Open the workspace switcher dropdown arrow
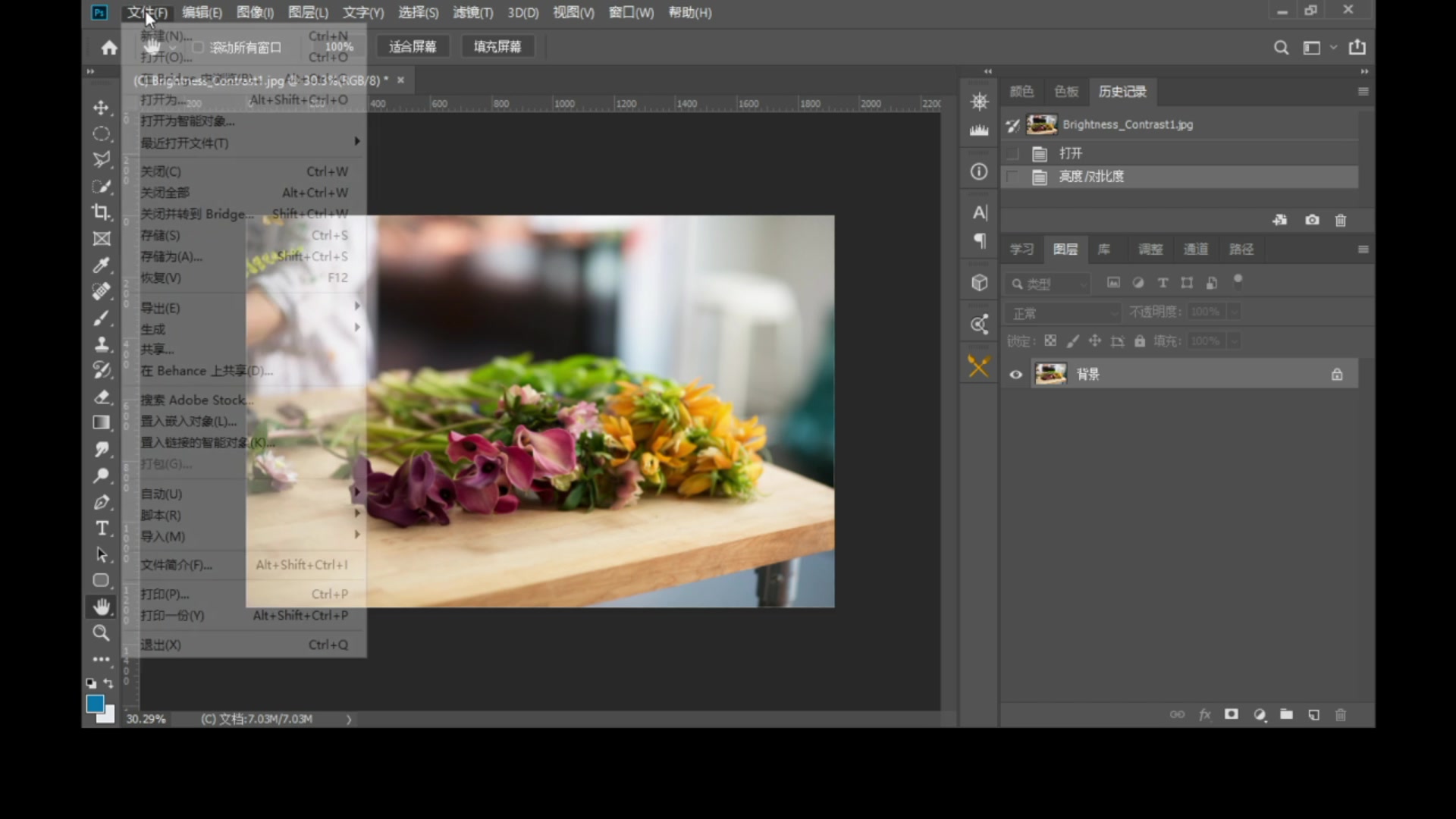Screen dimensions: 1456x819 (x=1333, y=47)
